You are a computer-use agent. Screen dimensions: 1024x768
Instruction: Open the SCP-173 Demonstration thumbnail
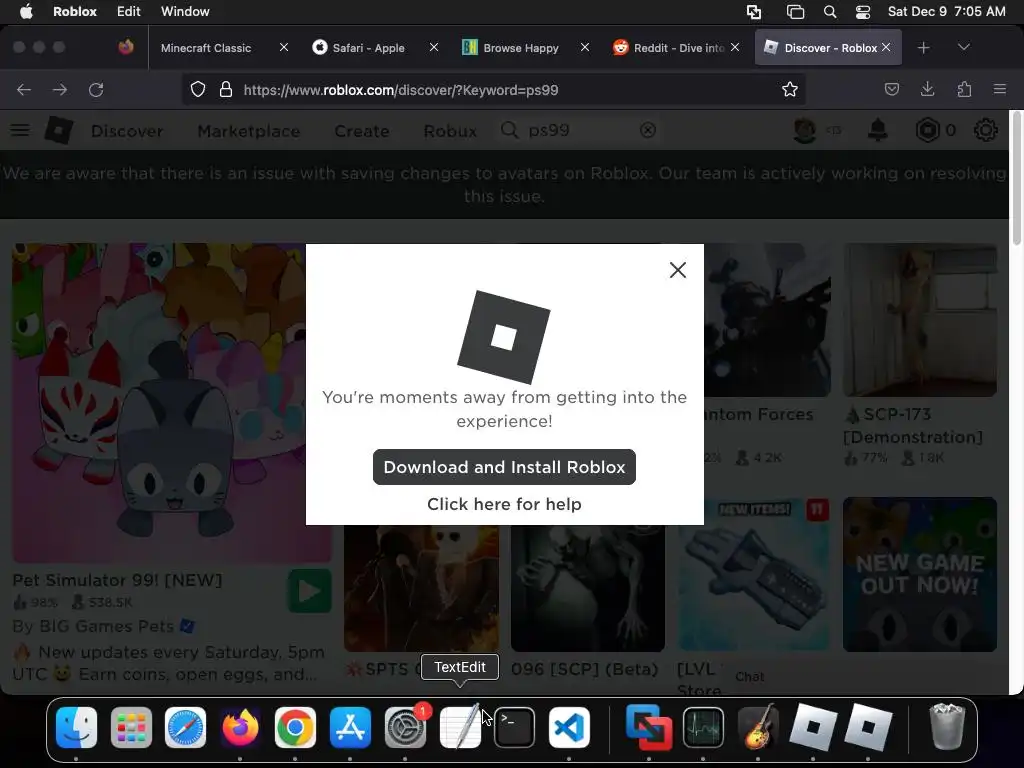[x=920, y=320]
